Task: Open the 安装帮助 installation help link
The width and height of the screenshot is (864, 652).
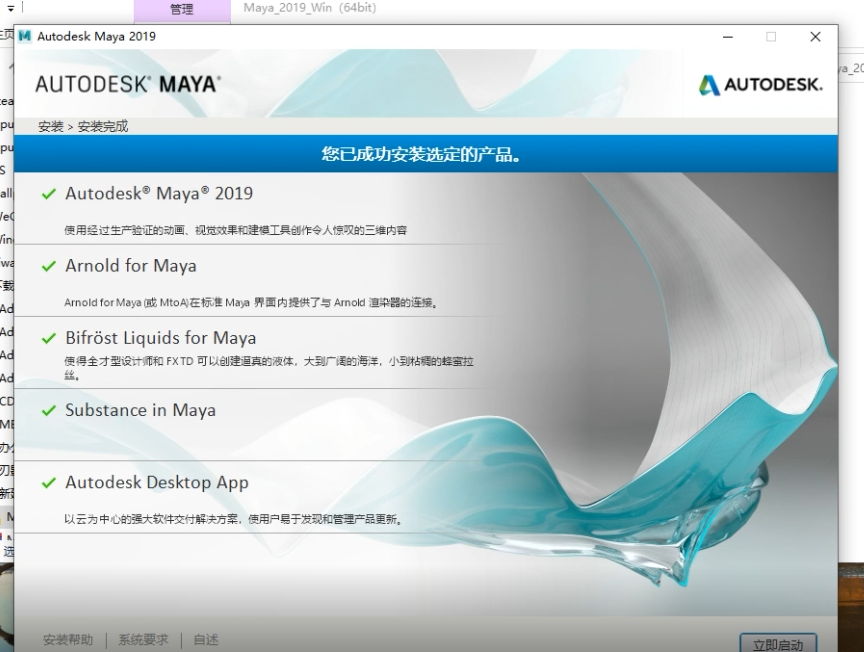Action: coord(68,640)
